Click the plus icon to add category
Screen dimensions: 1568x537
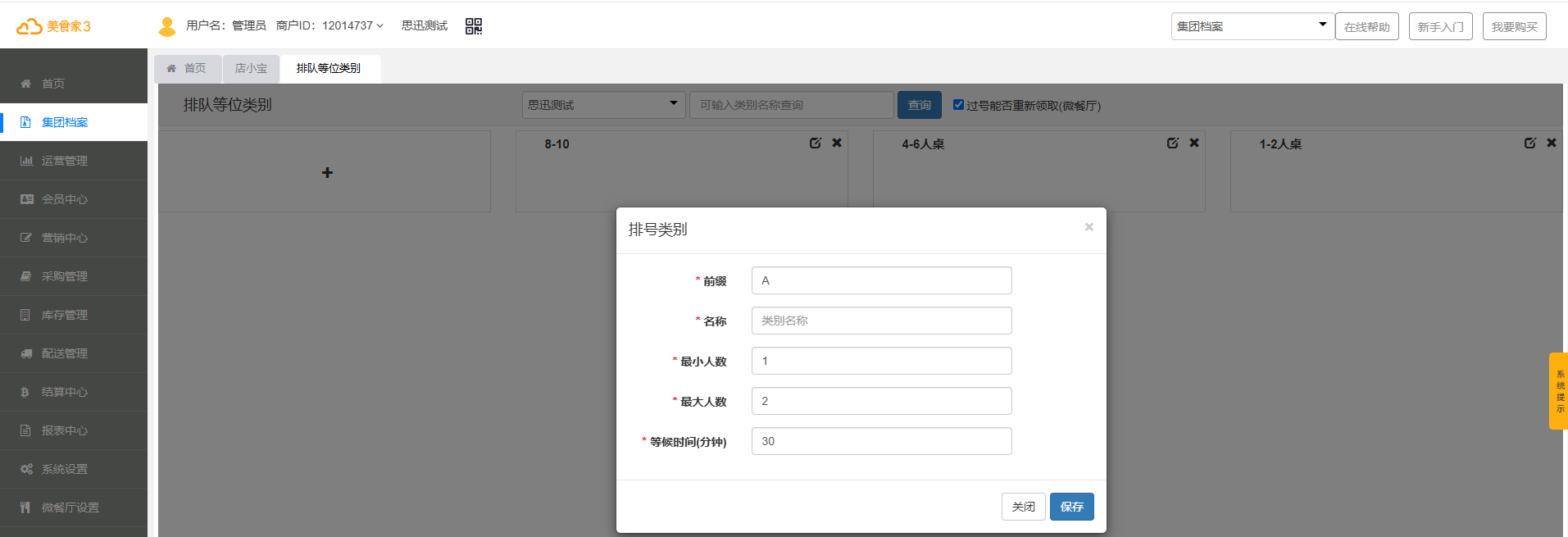click(x=327, y=172)
